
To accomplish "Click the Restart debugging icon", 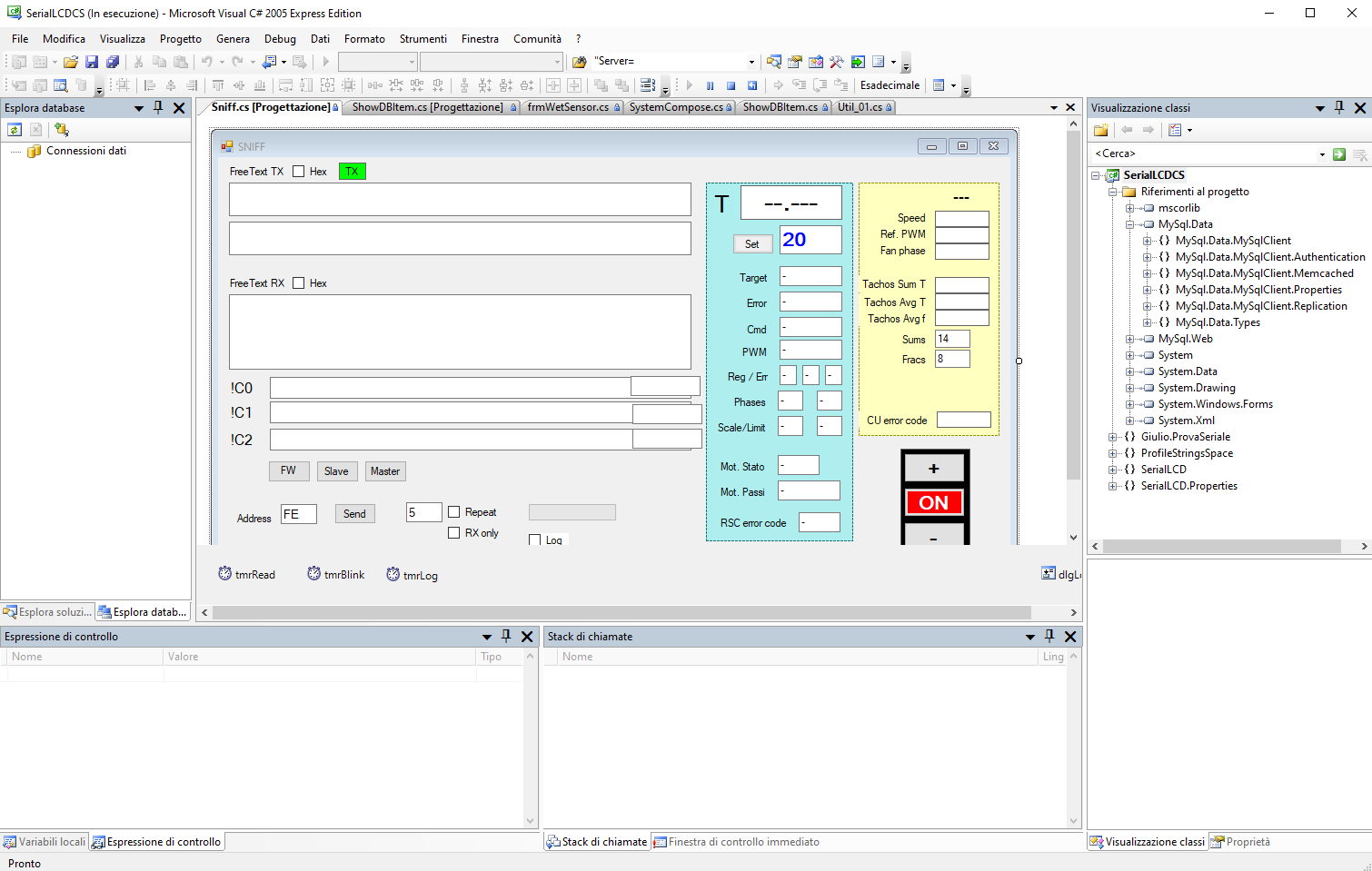I will point(752,85).
